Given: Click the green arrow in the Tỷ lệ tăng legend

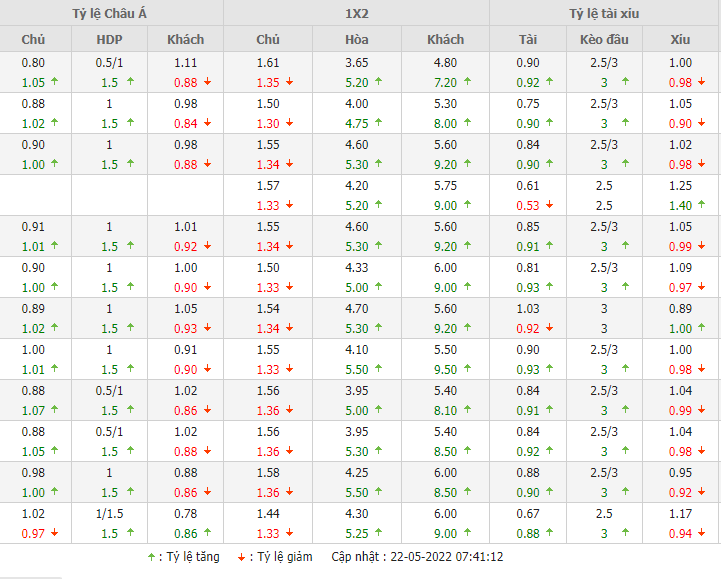Looking at the screenshot, I should (x=151, y=557).
